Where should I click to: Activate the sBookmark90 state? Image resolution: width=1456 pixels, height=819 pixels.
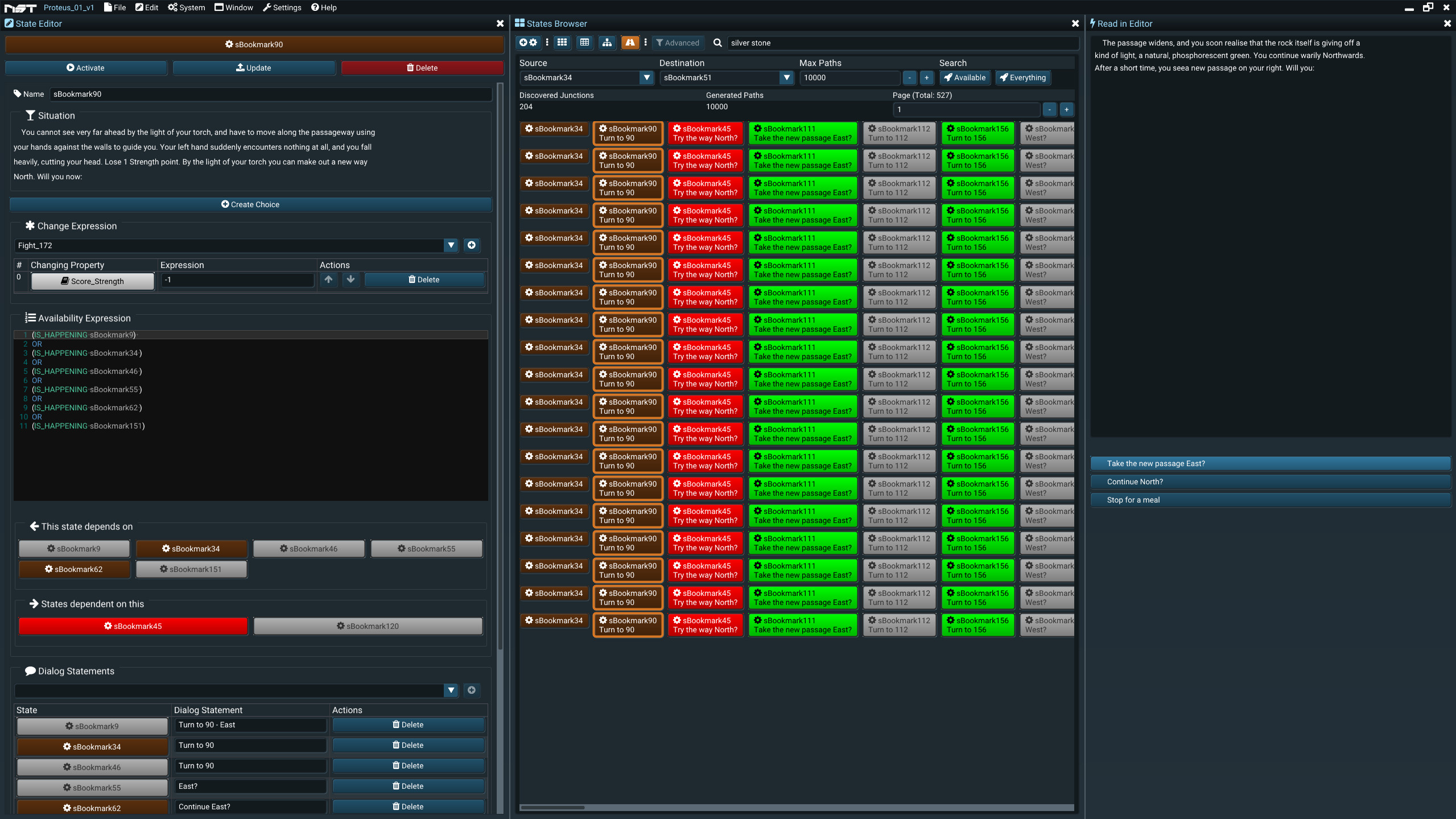tap(86, 67)
